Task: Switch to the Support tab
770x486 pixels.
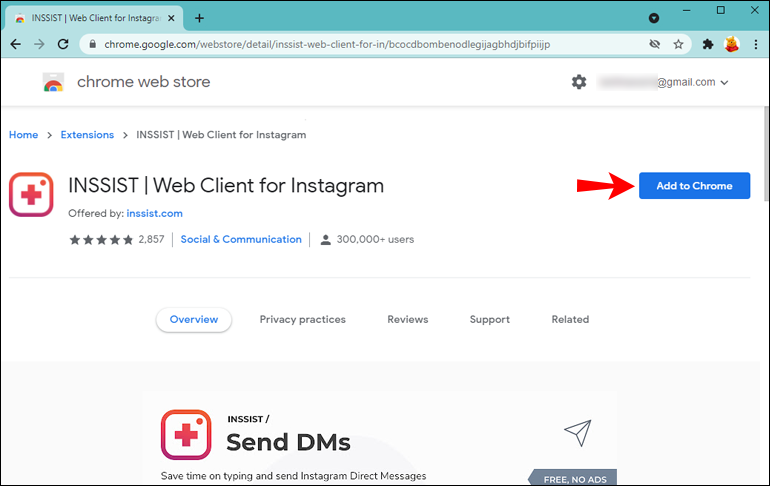Action: [x=490, y=320]
